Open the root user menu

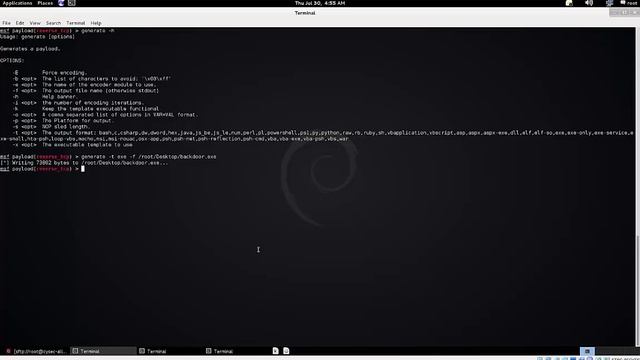pyautogui.click(x=629, y=3)
